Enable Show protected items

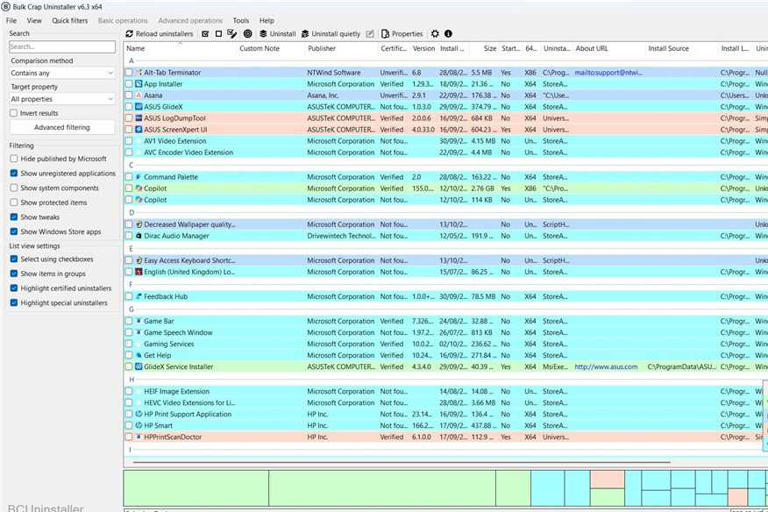(14, 202)
